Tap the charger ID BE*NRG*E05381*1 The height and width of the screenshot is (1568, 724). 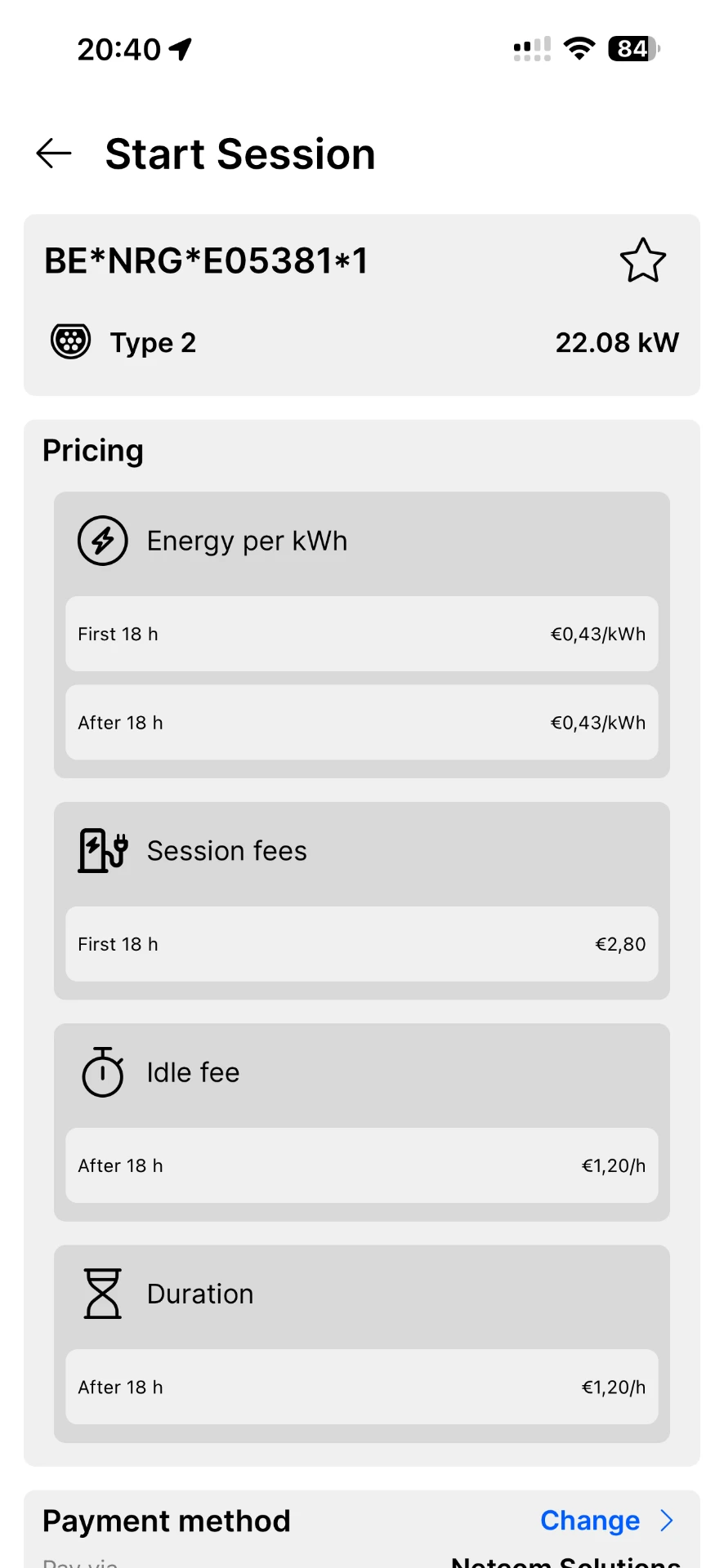[206, 261]
